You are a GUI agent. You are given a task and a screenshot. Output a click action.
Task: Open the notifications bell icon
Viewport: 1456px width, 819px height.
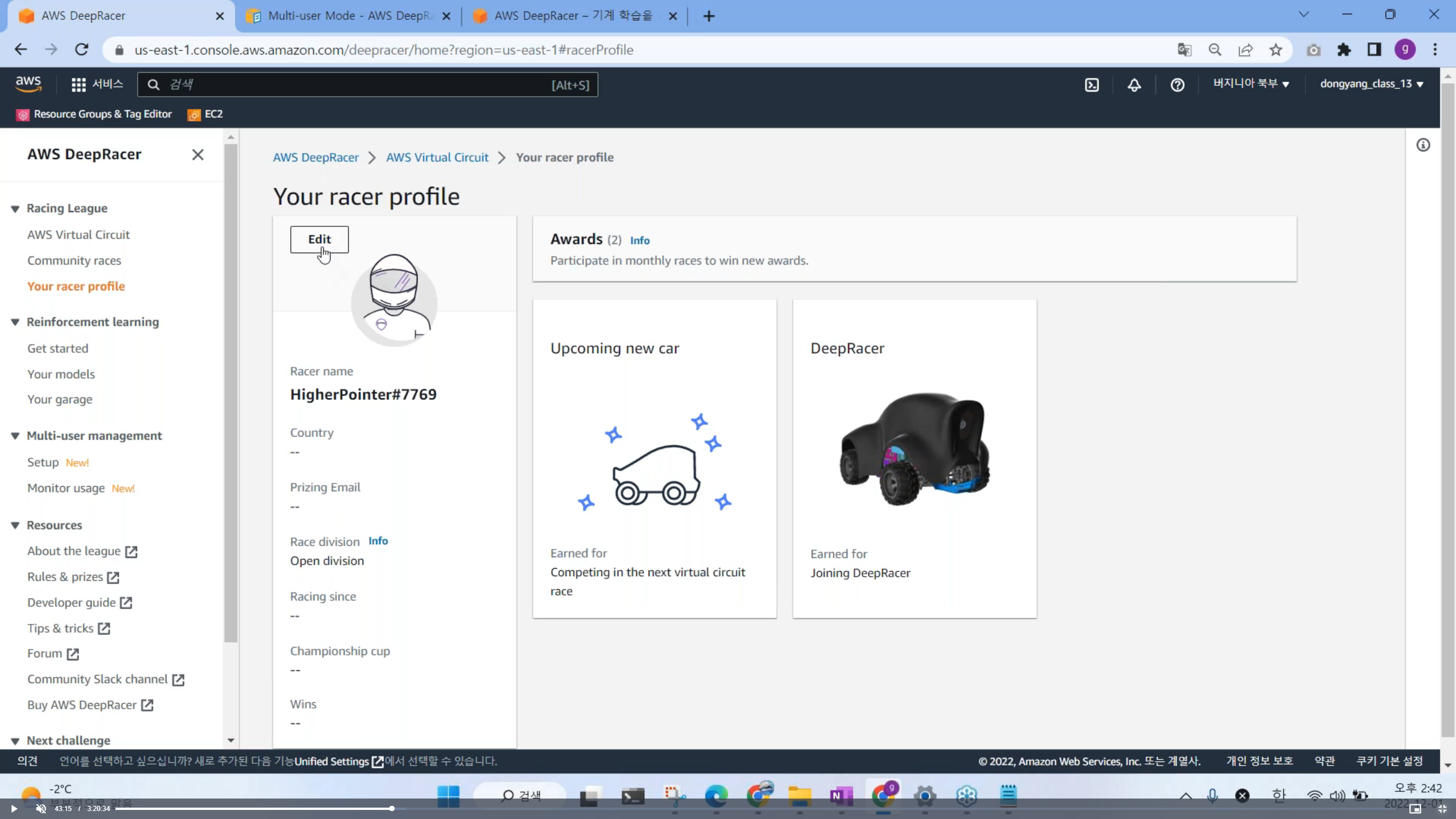1134,85
